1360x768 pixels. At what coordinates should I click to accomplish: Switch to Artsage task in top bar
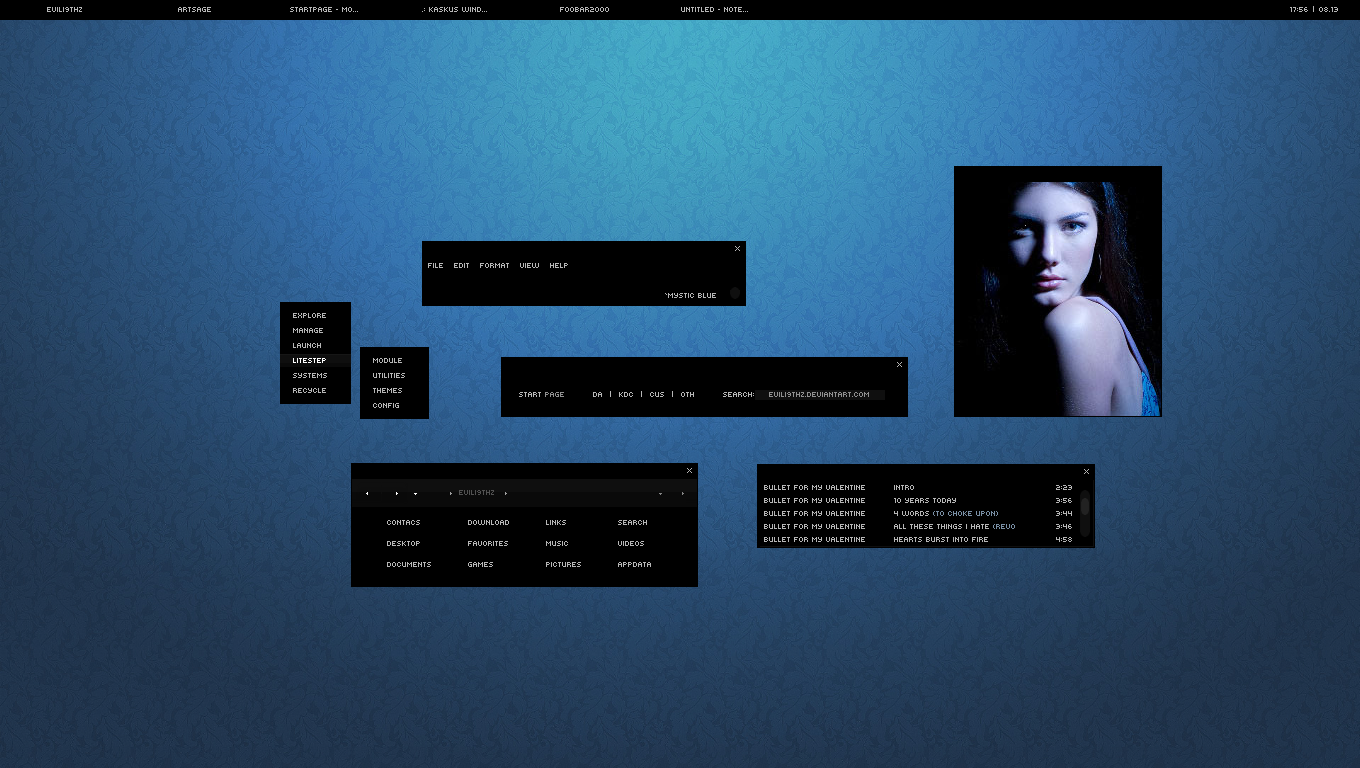coord(194,9)
